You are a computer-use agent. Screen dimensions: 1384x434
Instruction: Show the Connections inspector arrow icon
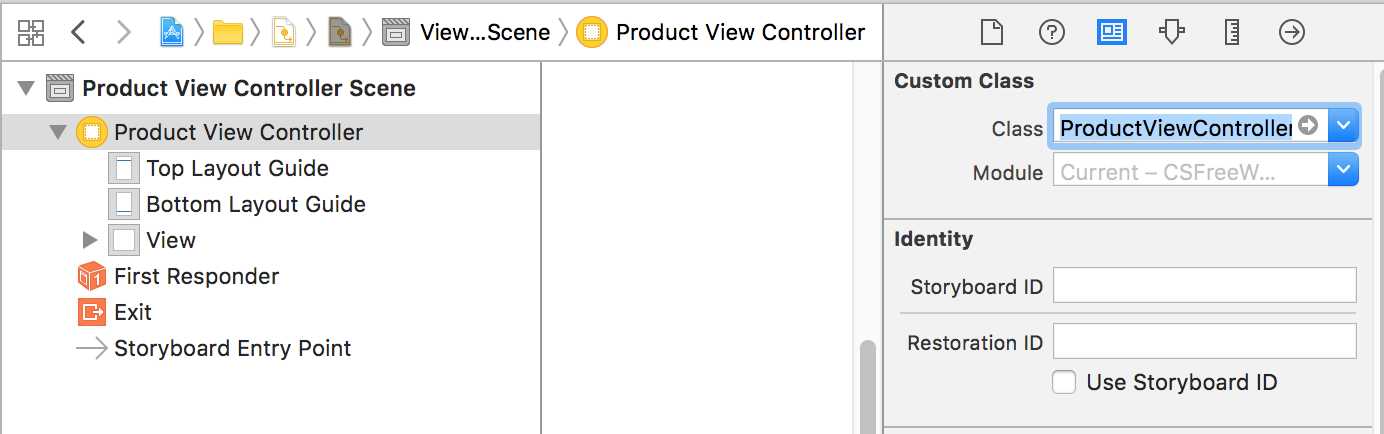click(x=1292, y=32)
